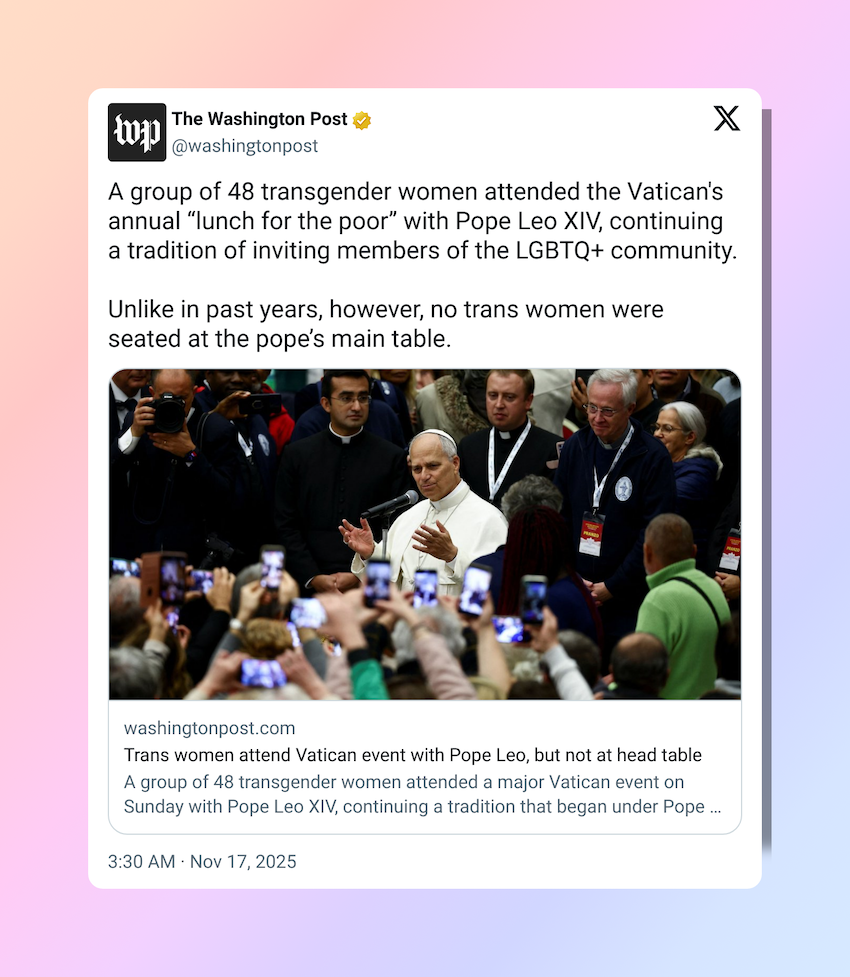Click the 3:30 AM timestamp
The height and width of the screenshot is (977, 850).
141,862
